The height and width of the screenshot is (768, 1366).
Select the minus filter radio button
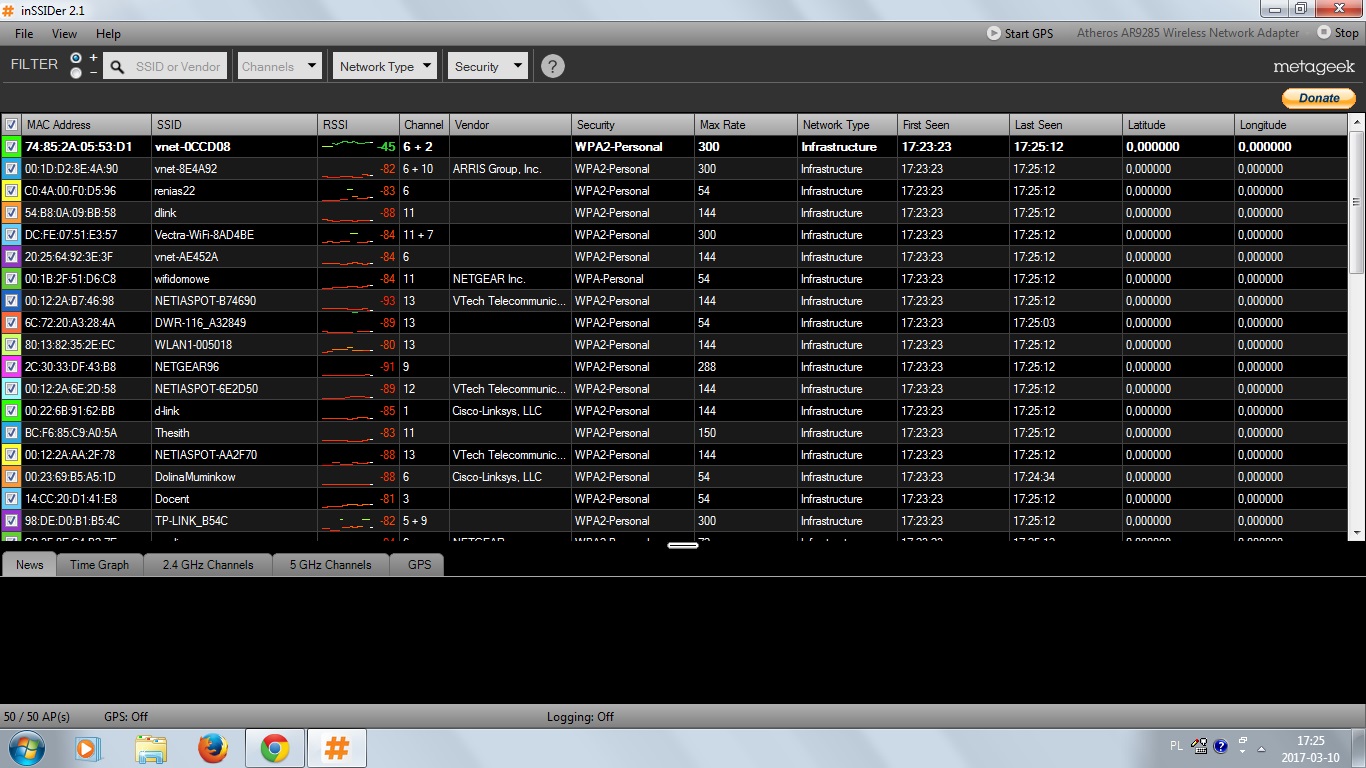pos(76,73)
